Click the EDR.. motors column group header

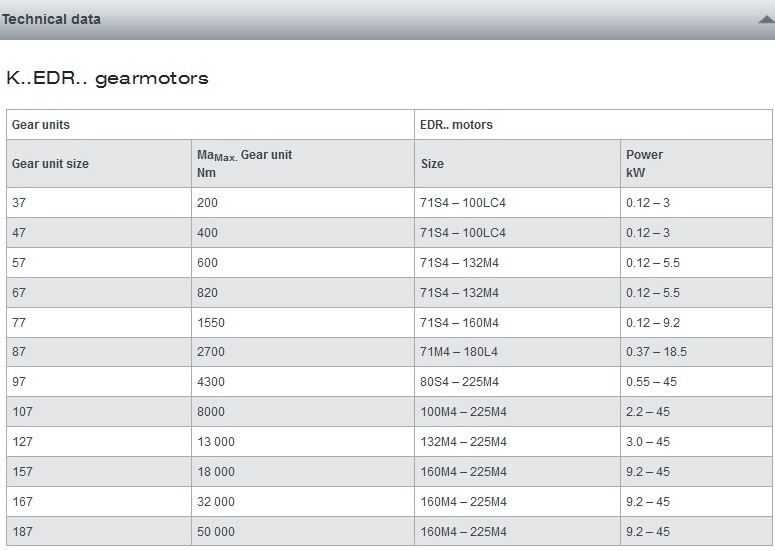[x=593, y=125]
